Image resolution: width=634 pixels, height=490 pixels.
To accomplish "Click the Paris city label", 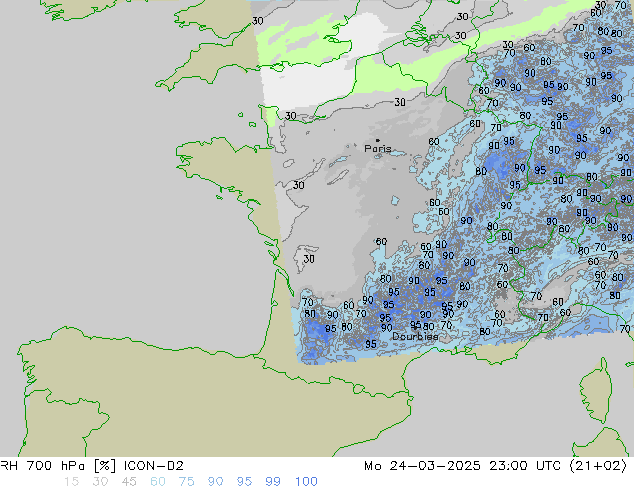I will (378, 148).
